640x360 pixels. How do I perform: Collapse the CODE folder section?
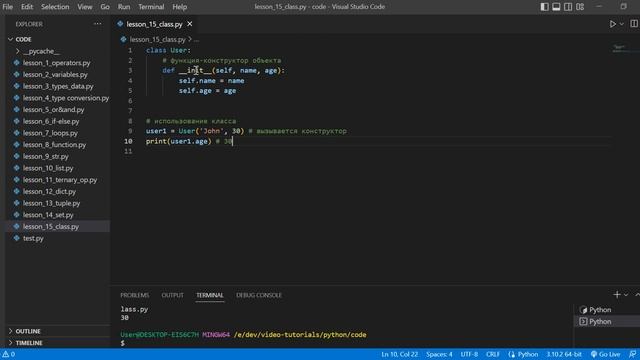coord(23,39)
